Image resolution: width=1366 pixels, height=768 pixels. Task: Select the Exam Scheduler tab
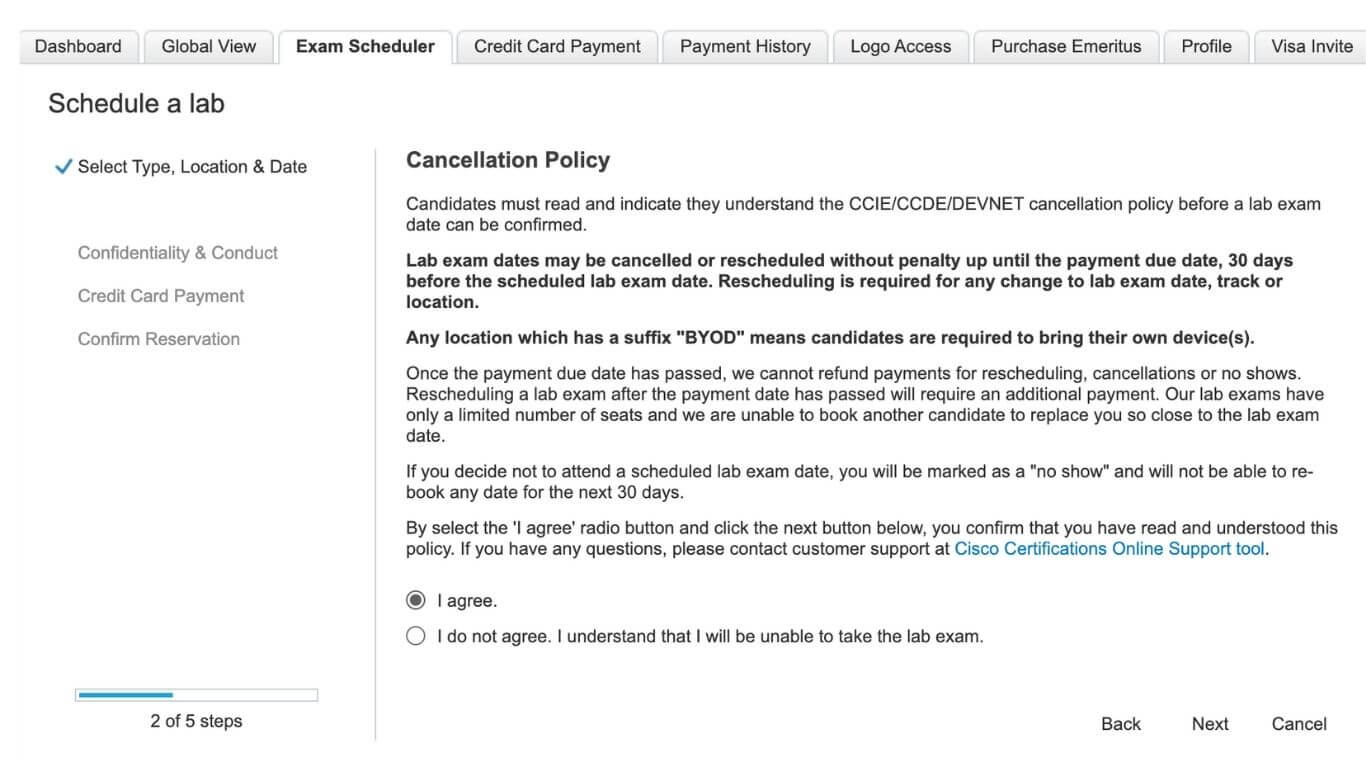[365, 46]
